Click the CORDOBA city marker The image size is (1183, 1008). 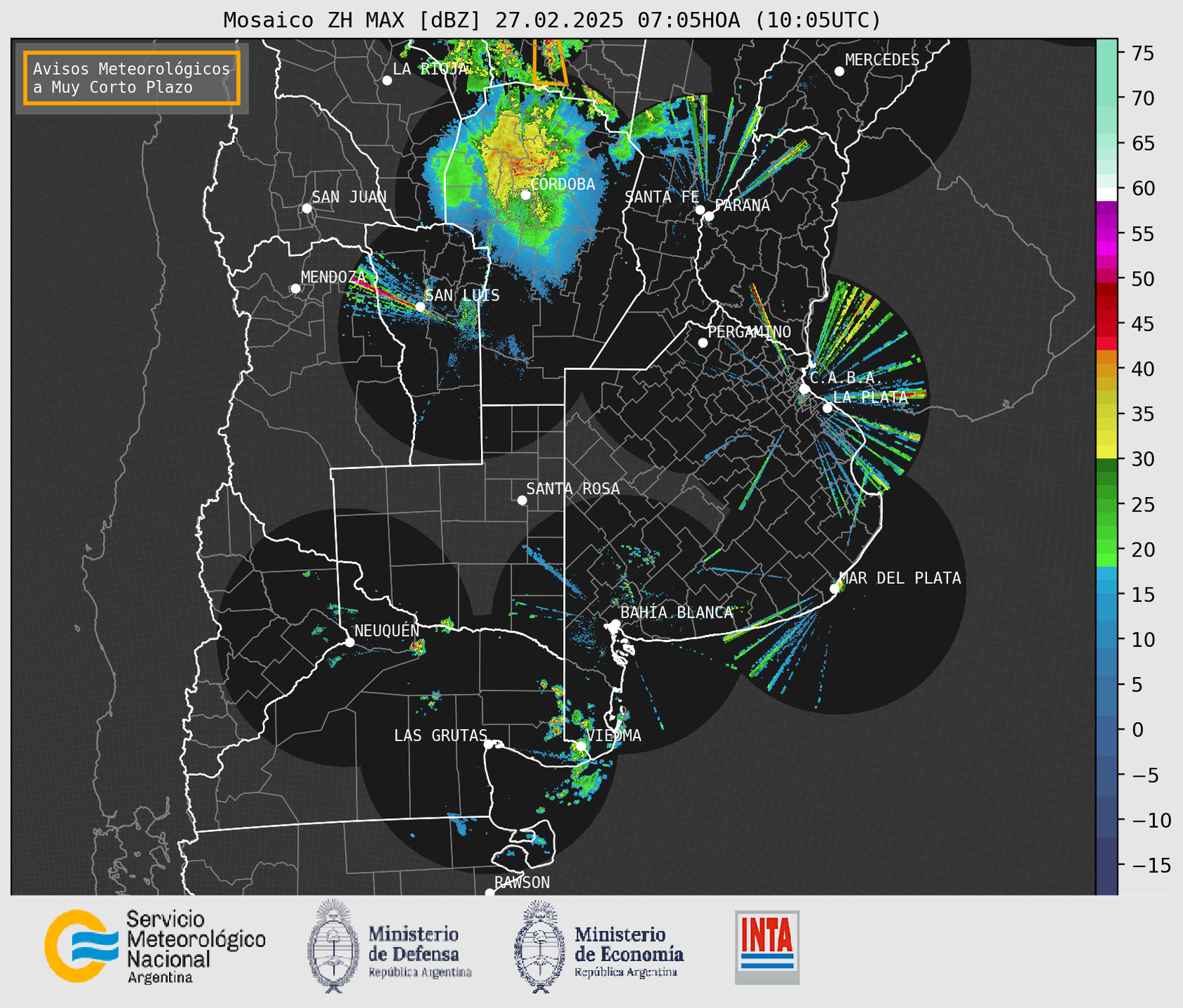pyautogui.click(x=525, y=195)
